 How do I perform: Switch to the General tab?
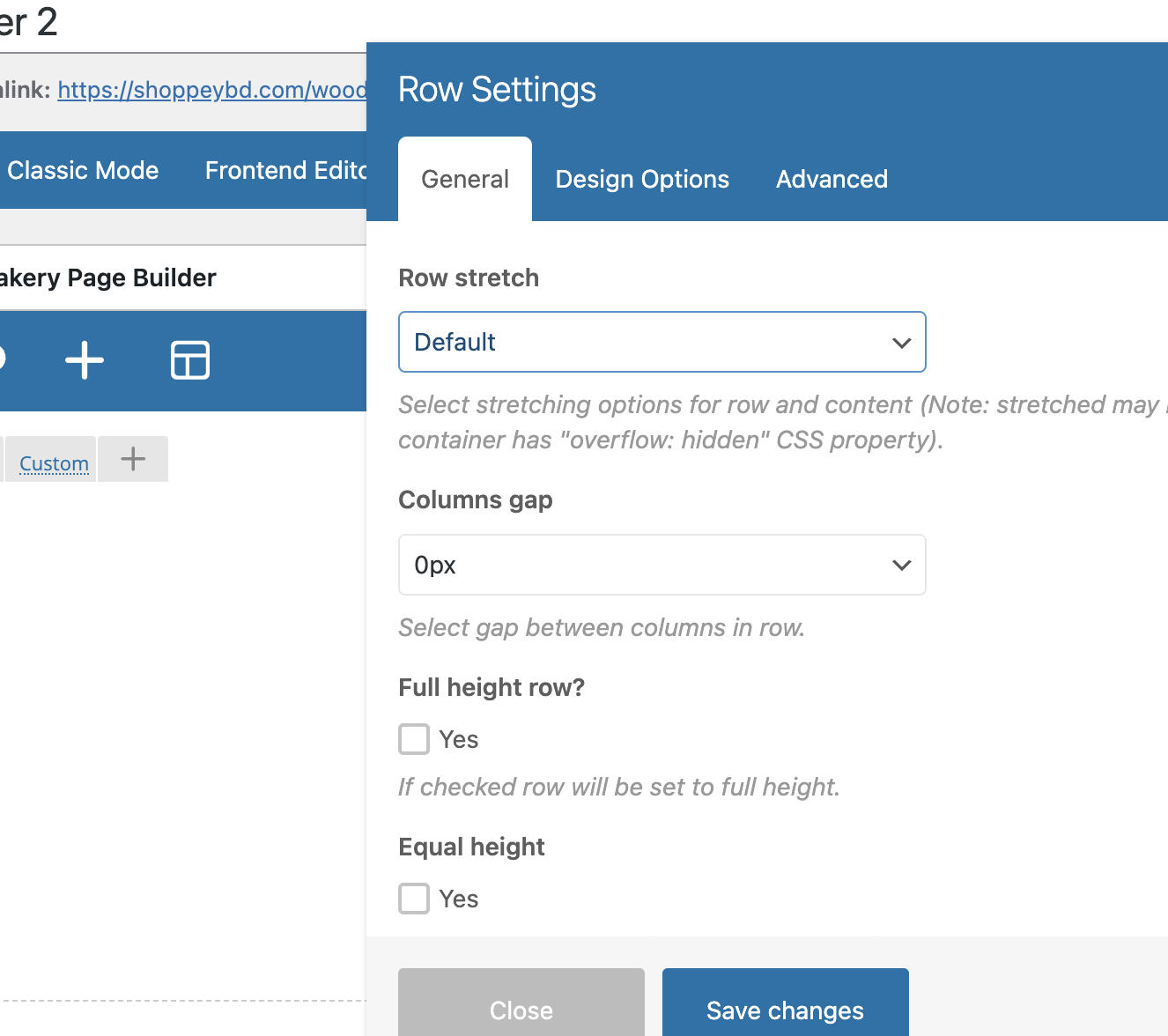pyautogui.click(x=465, y=180)
